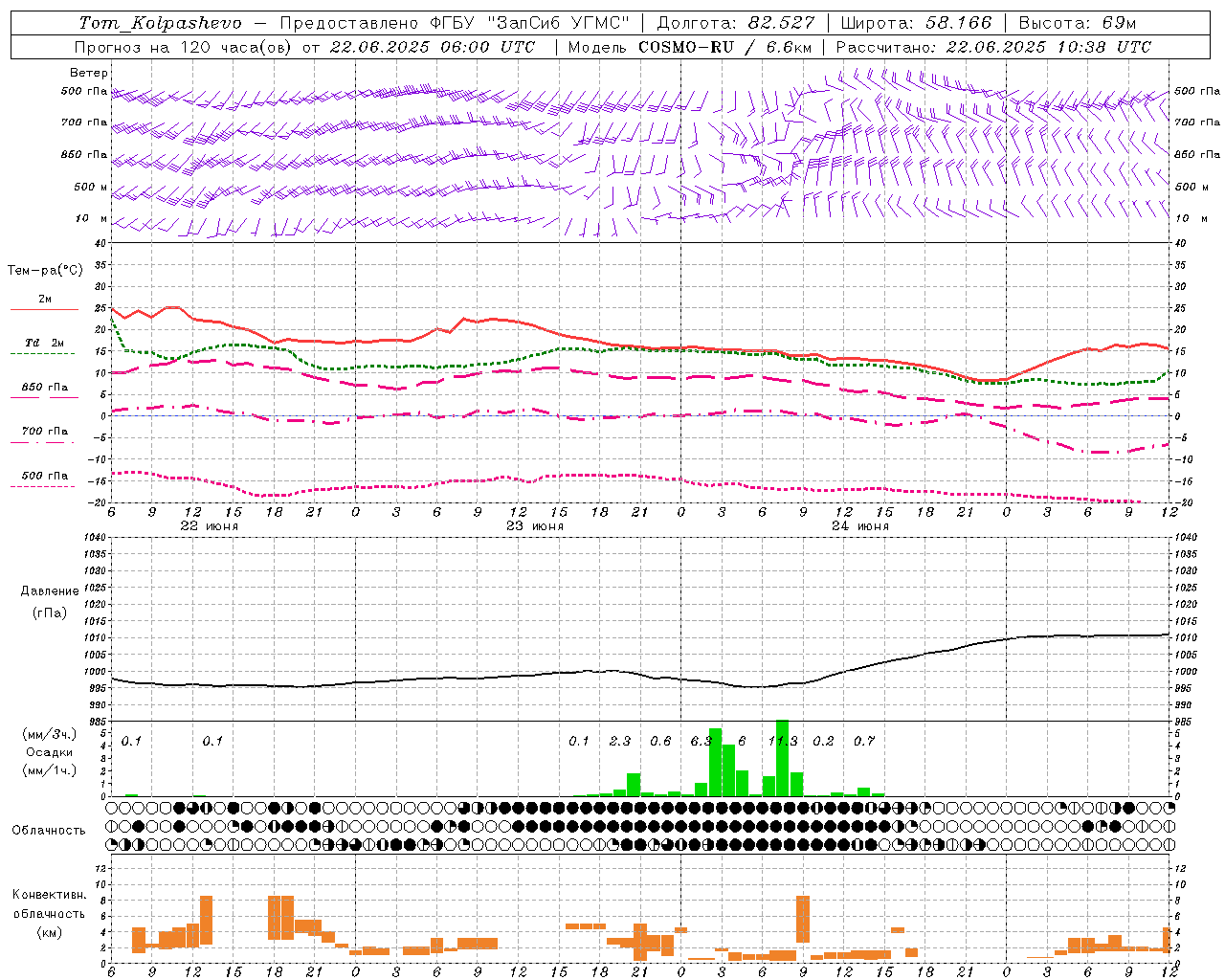Click the longitude value Долгота: 82.527
This screenshot has height=980, width=1225.
click(x=736, y=23)
